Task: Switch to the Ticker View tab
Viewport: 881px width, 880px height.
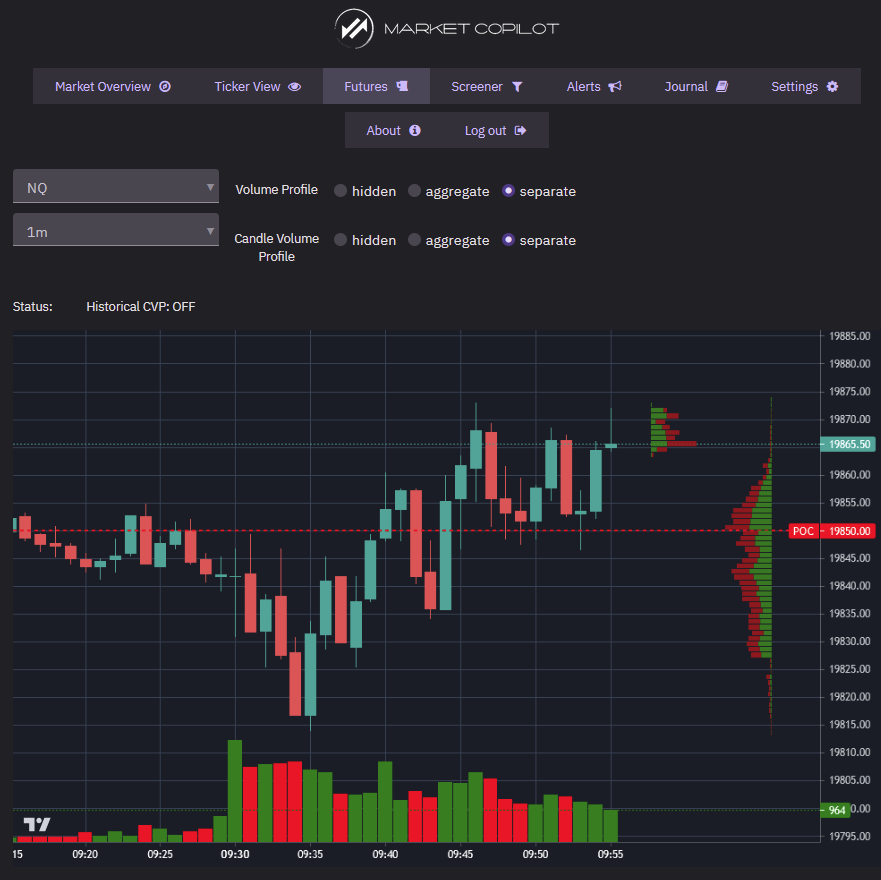Action: pos(258,87)
